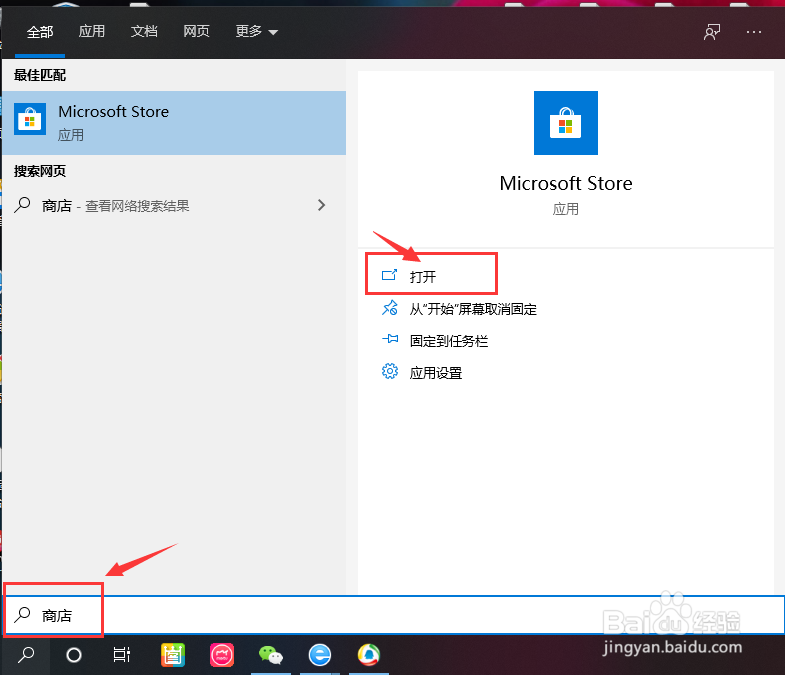
Task: Switch to the 文档 tab
Action: tap(144, 32)
